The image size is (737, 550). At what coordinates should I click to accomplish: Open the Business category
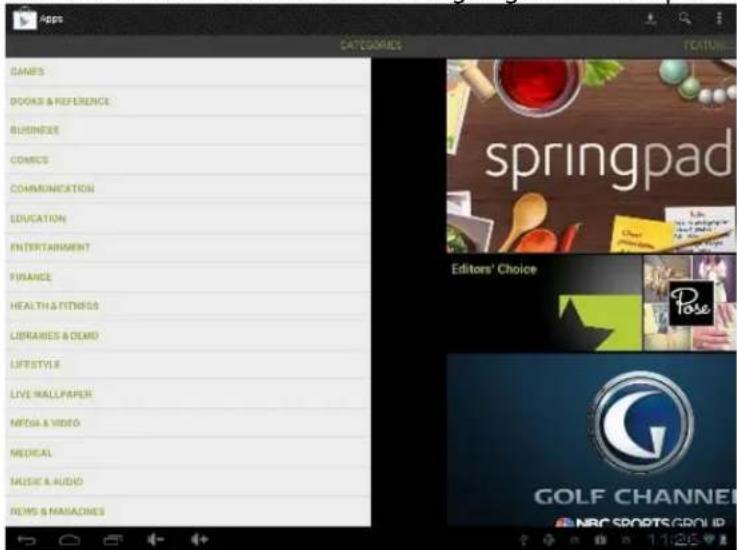click(x=188, y=130)
